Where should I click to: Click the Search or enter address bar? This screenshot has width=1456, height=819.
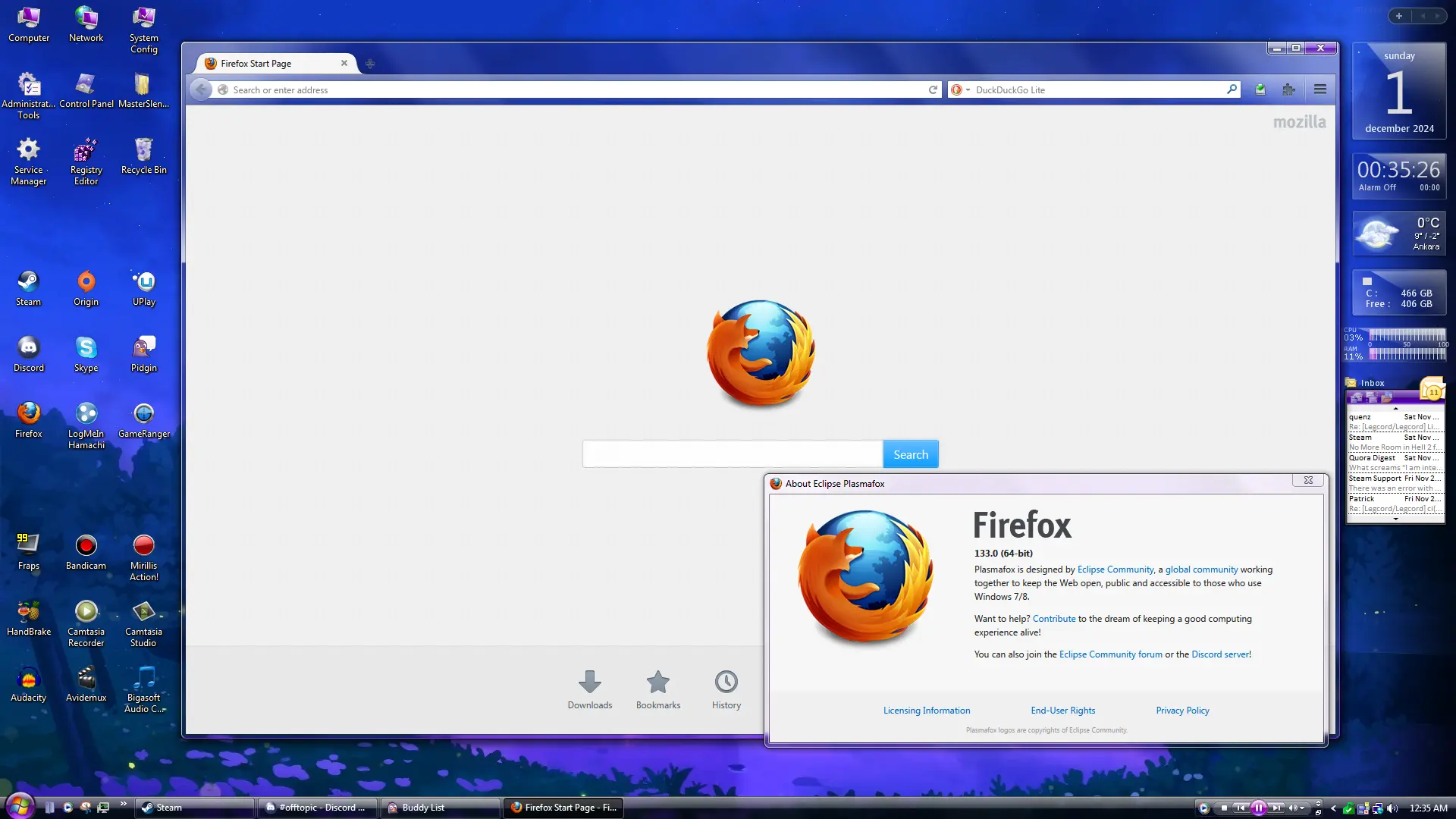pyautogui.click(x=576, y=89)
